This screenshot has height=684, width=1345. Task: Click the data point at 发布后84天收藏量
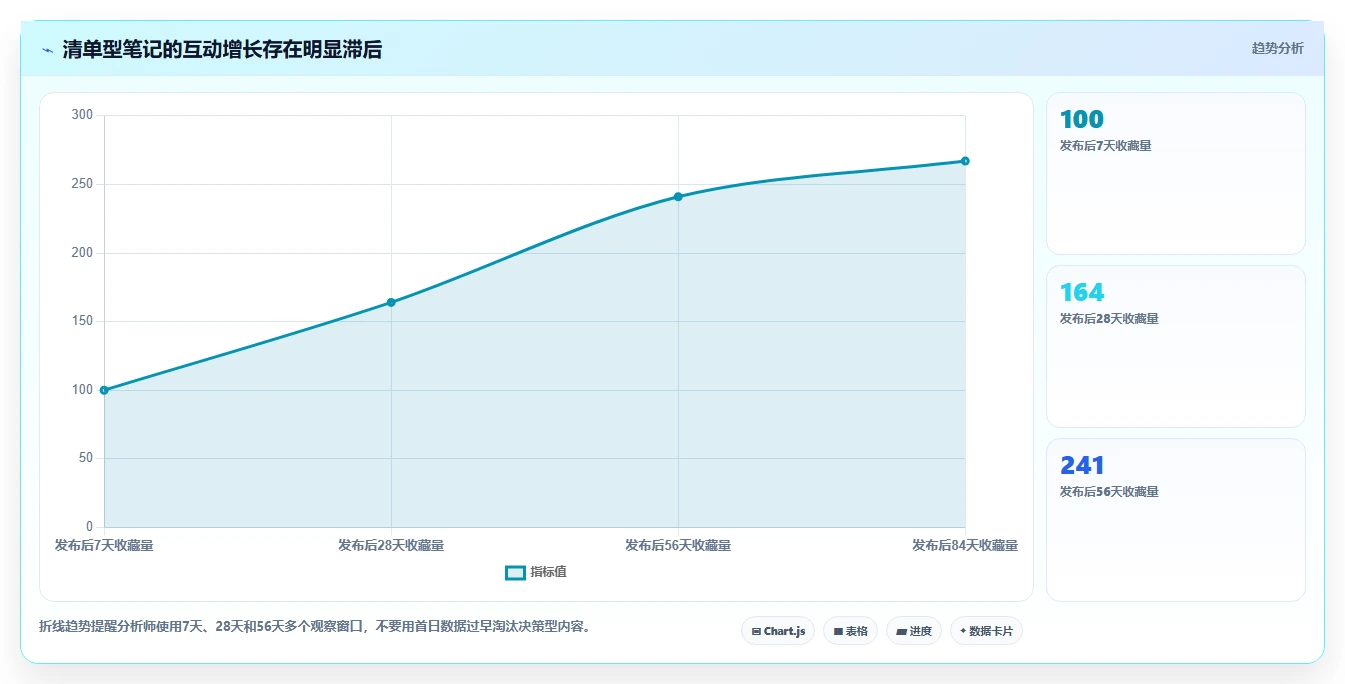click(965, 161)
